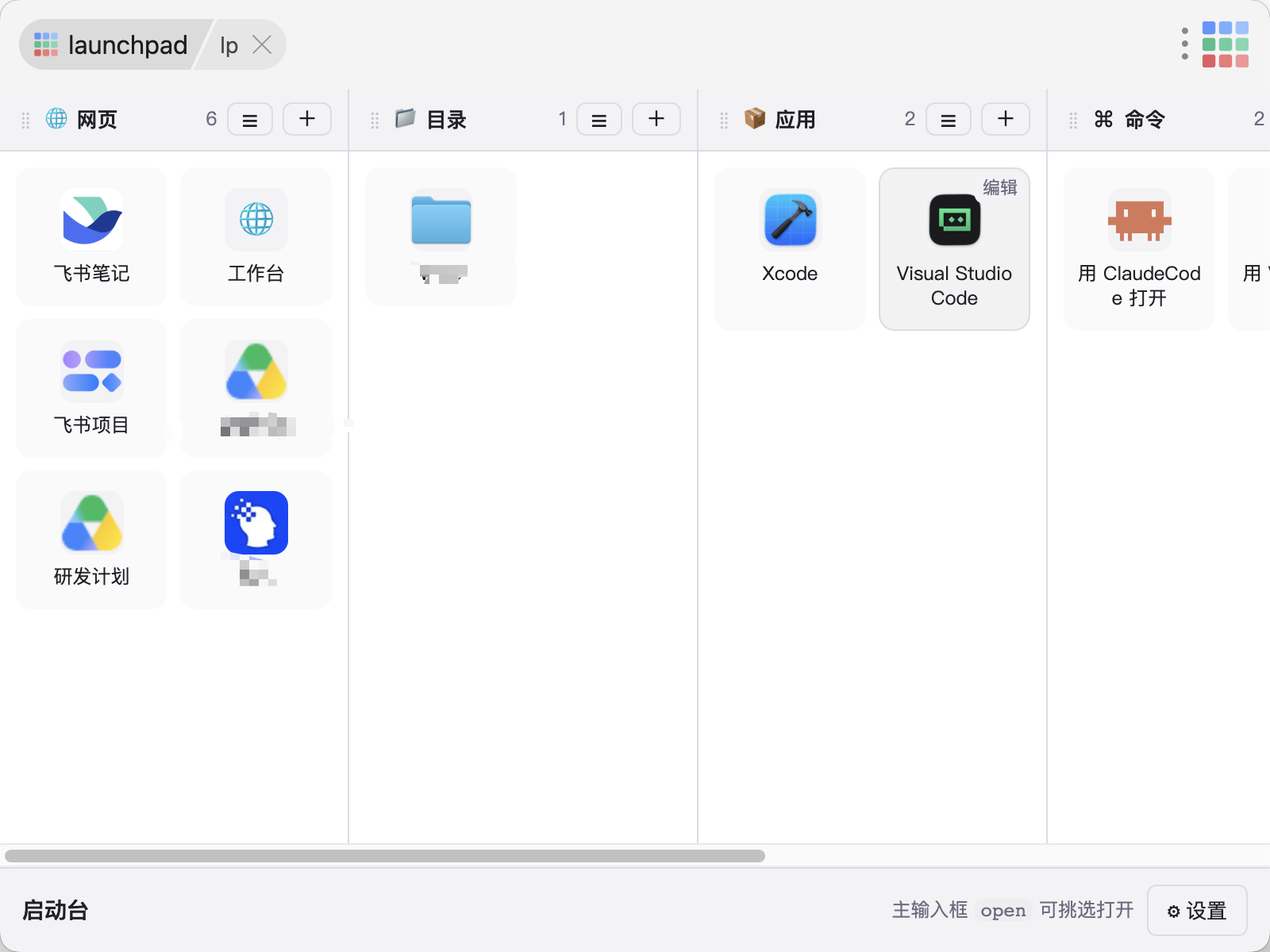Click the item count 1 in 目录 header
1270x952 pixels.
coord(562,119)
